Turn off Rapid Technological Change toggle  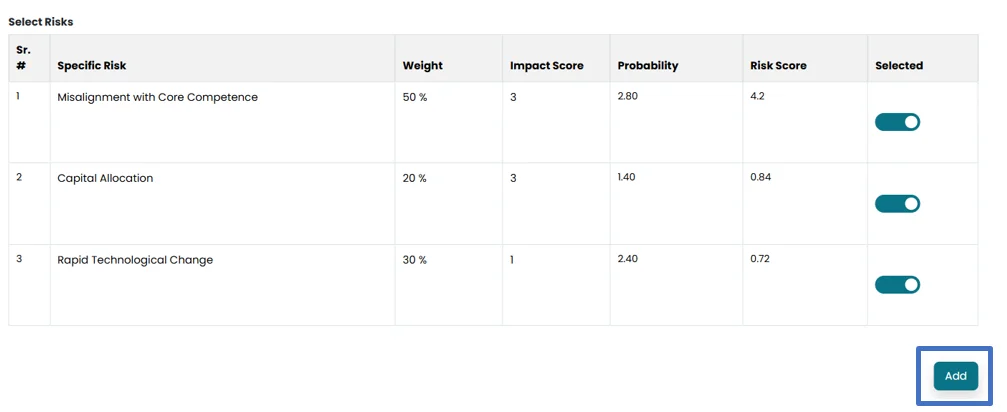(897, 285)
